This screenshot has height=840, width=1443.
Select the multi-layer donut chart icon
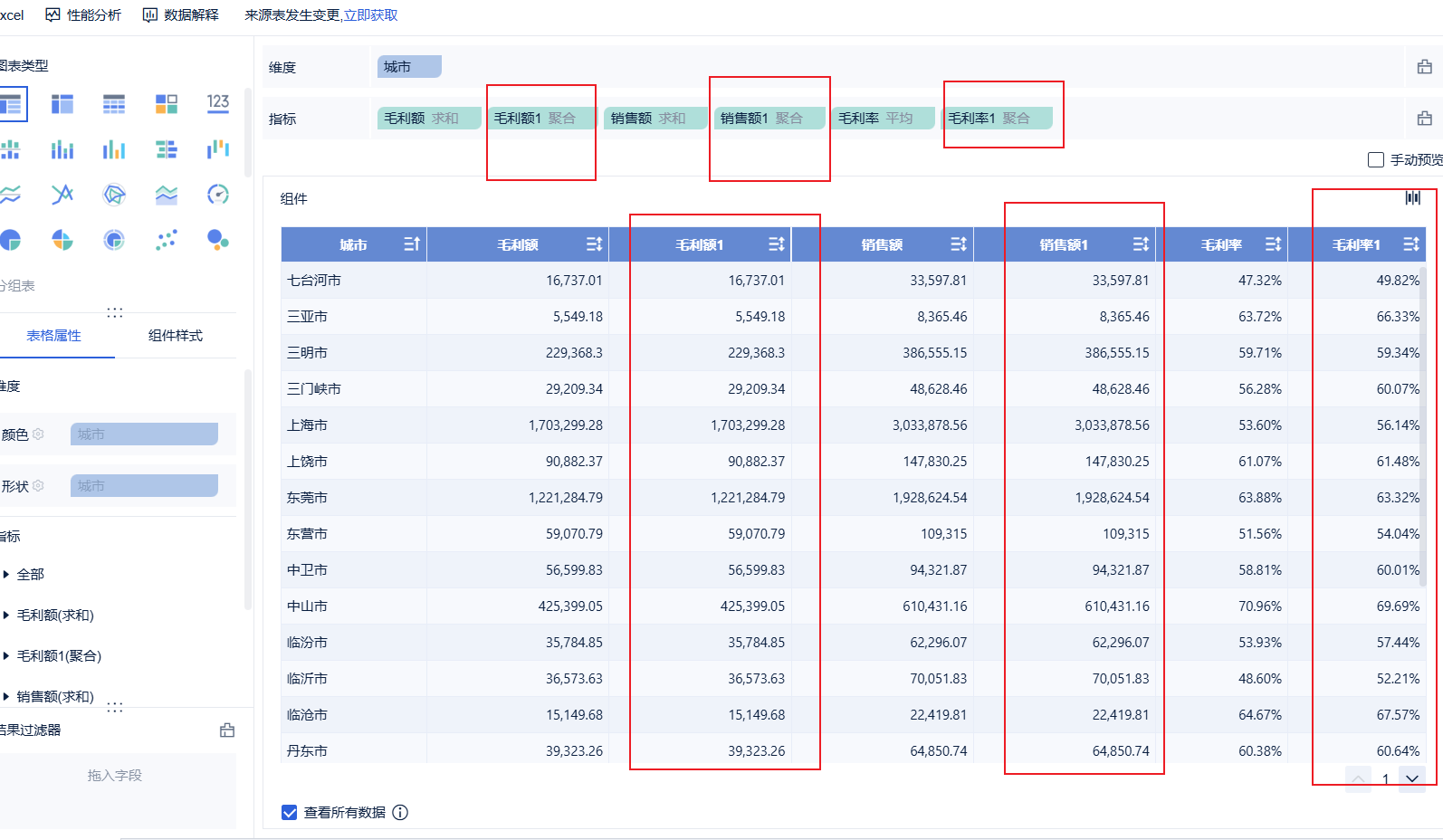coord(114,240)
